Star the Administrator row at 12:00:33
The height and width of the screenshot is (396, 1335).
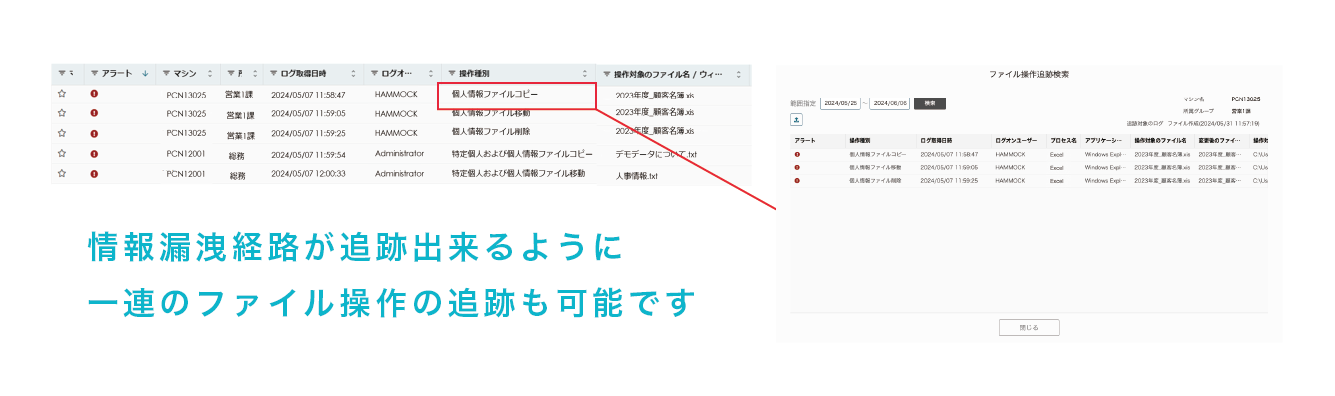pyautogui.click(x=62, y=173)
